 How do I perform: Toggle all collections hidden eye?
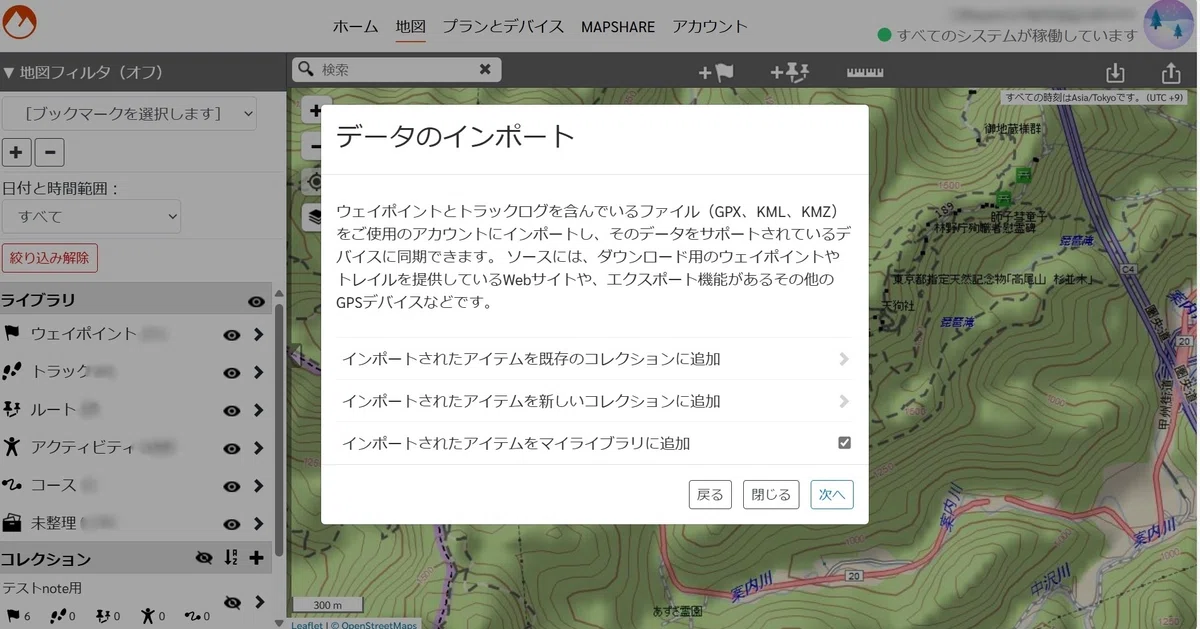pyautogui.click(x=204, y=558)
